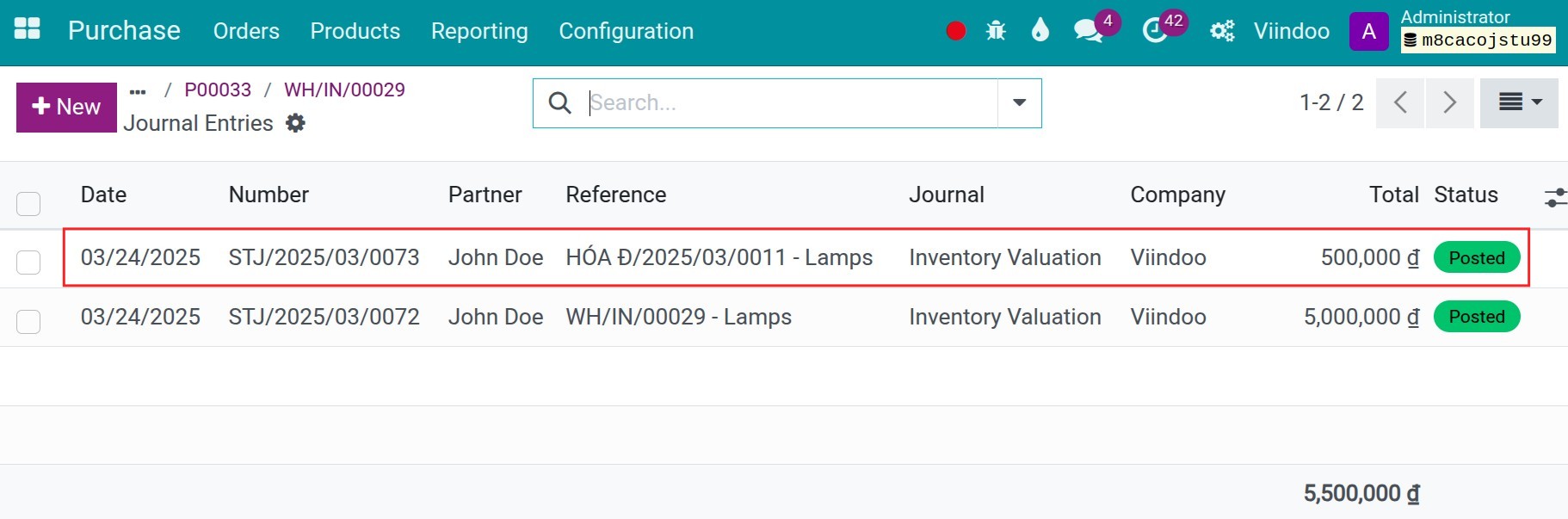This screenshot has width=1568, height=519.
Task: Open entry STJ/2025/03/0072
Action: pyautogui.click(x=324, y=317)
